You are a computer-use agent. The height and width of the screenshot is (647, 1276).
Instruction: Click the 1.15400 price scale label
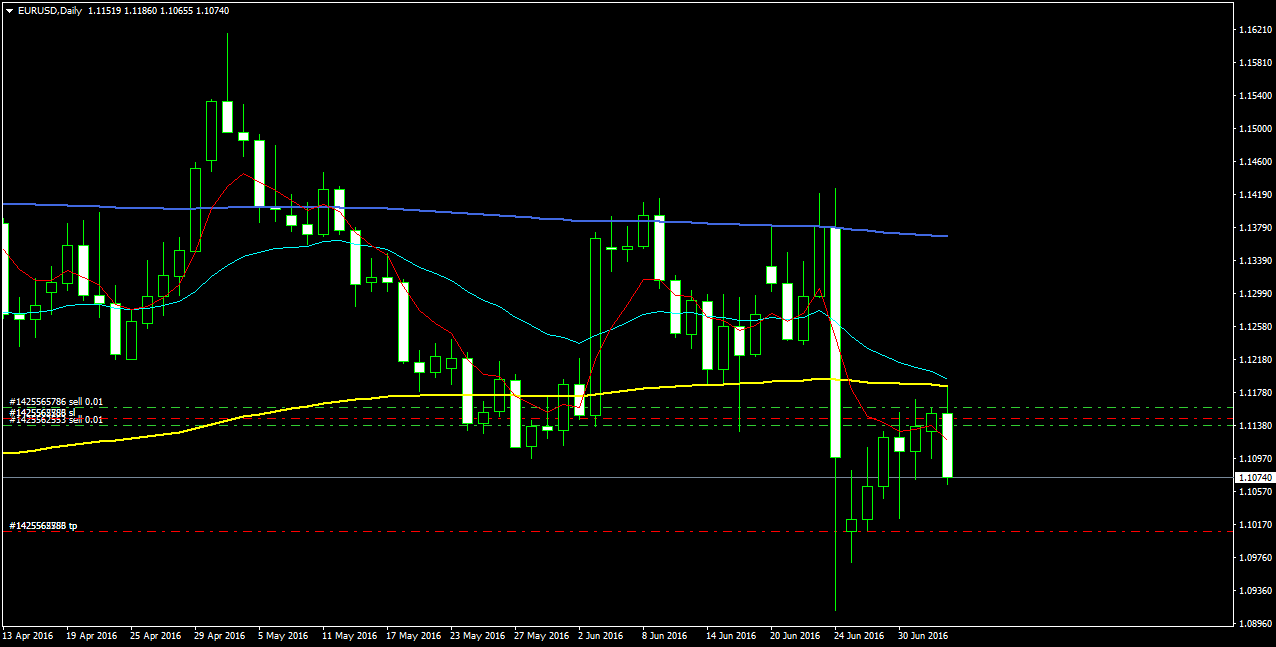[1256, 96]
